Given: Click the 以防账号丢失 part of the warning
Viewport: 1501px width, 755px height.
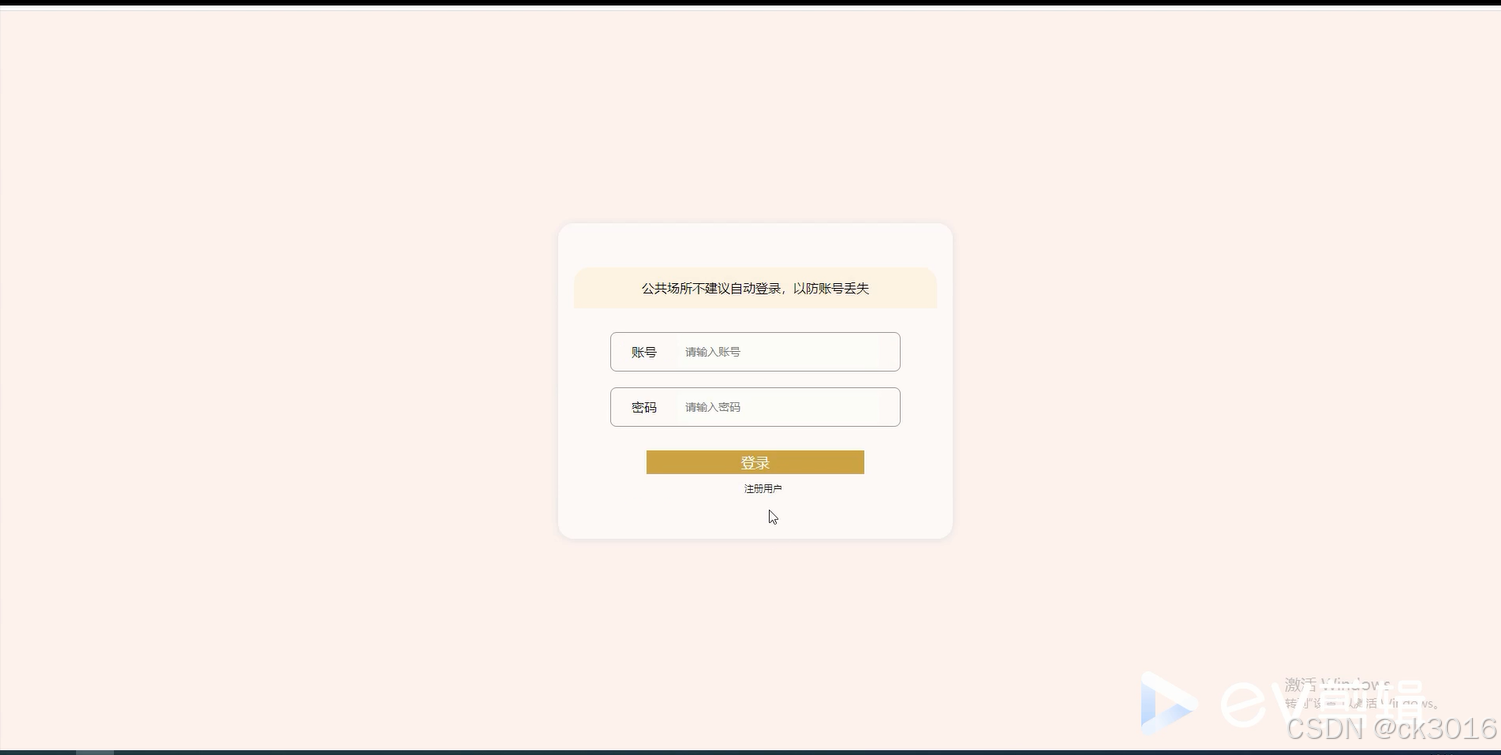Looking at the screenshot, I should pyautogui.click(x=831, y=288).
